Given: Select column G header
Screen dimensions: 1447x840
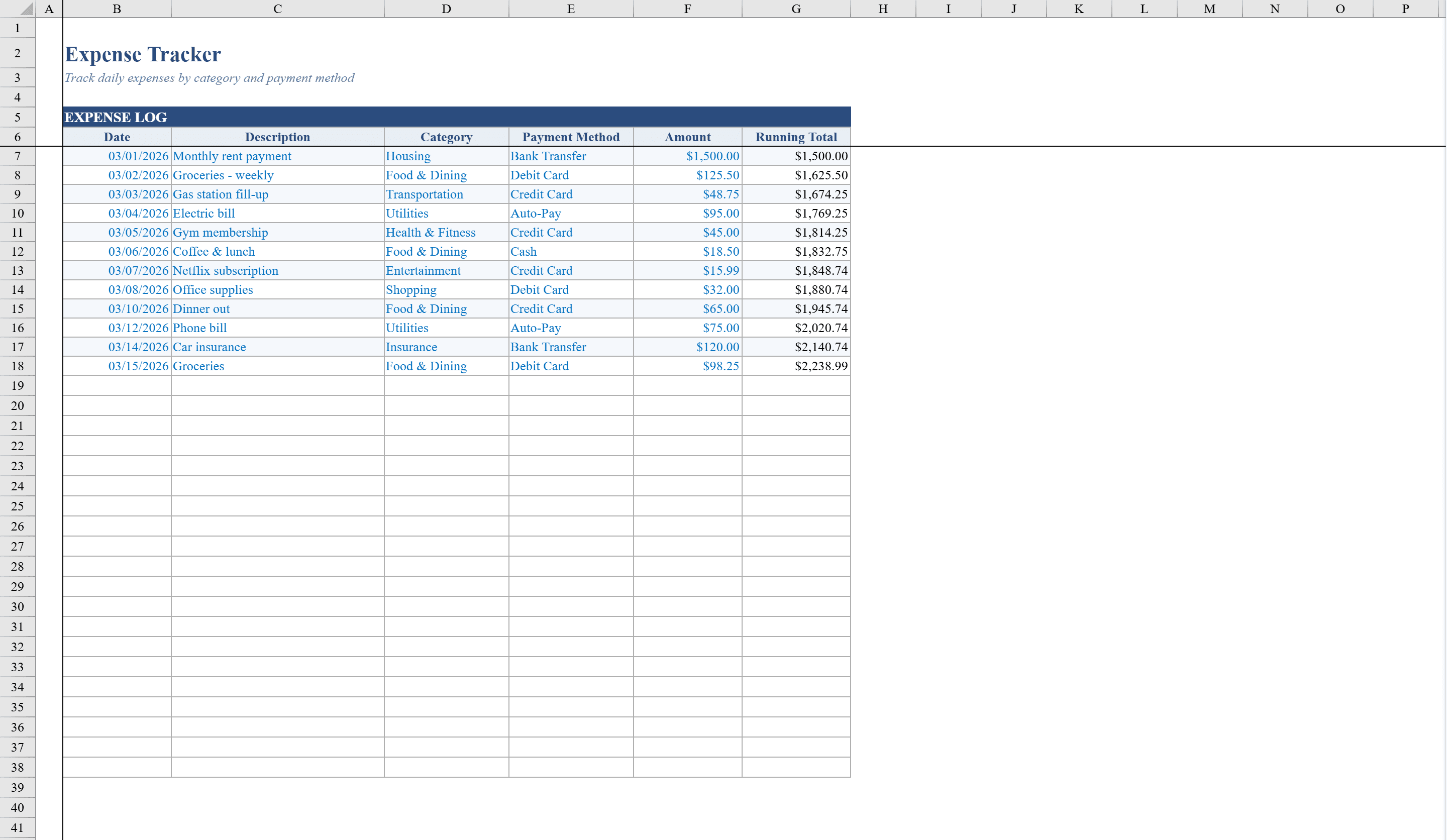Looking at the screenshot, I should pos(796,9).
